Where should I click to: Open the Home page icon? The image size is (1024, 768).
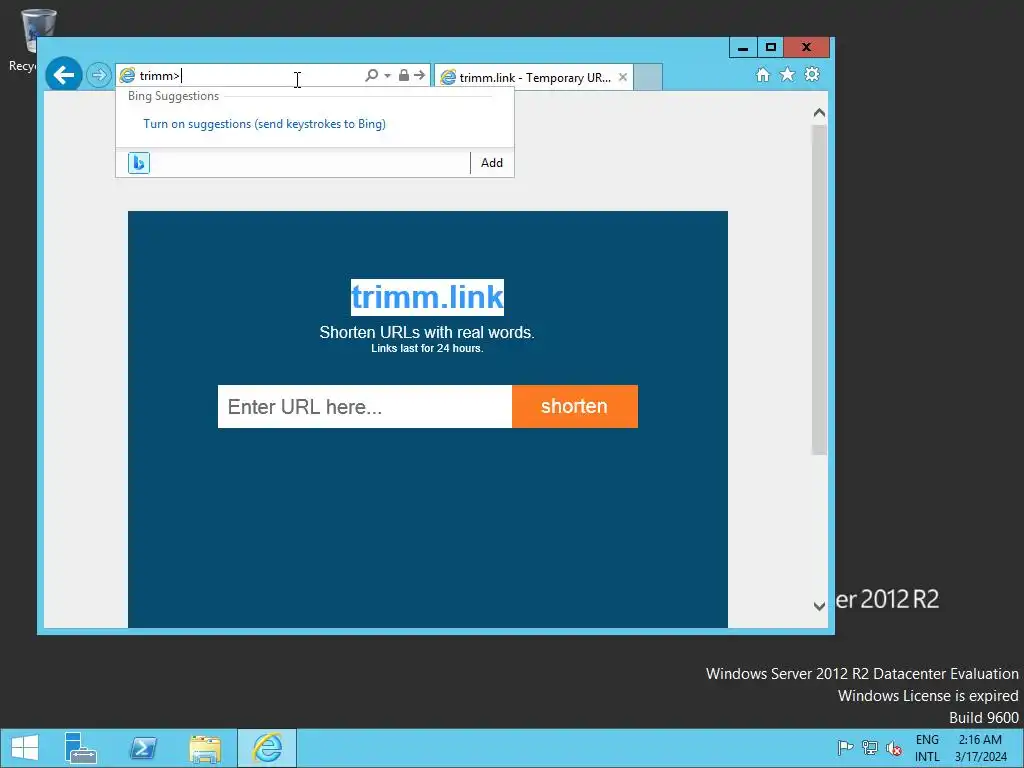click(x=763, y=74)
